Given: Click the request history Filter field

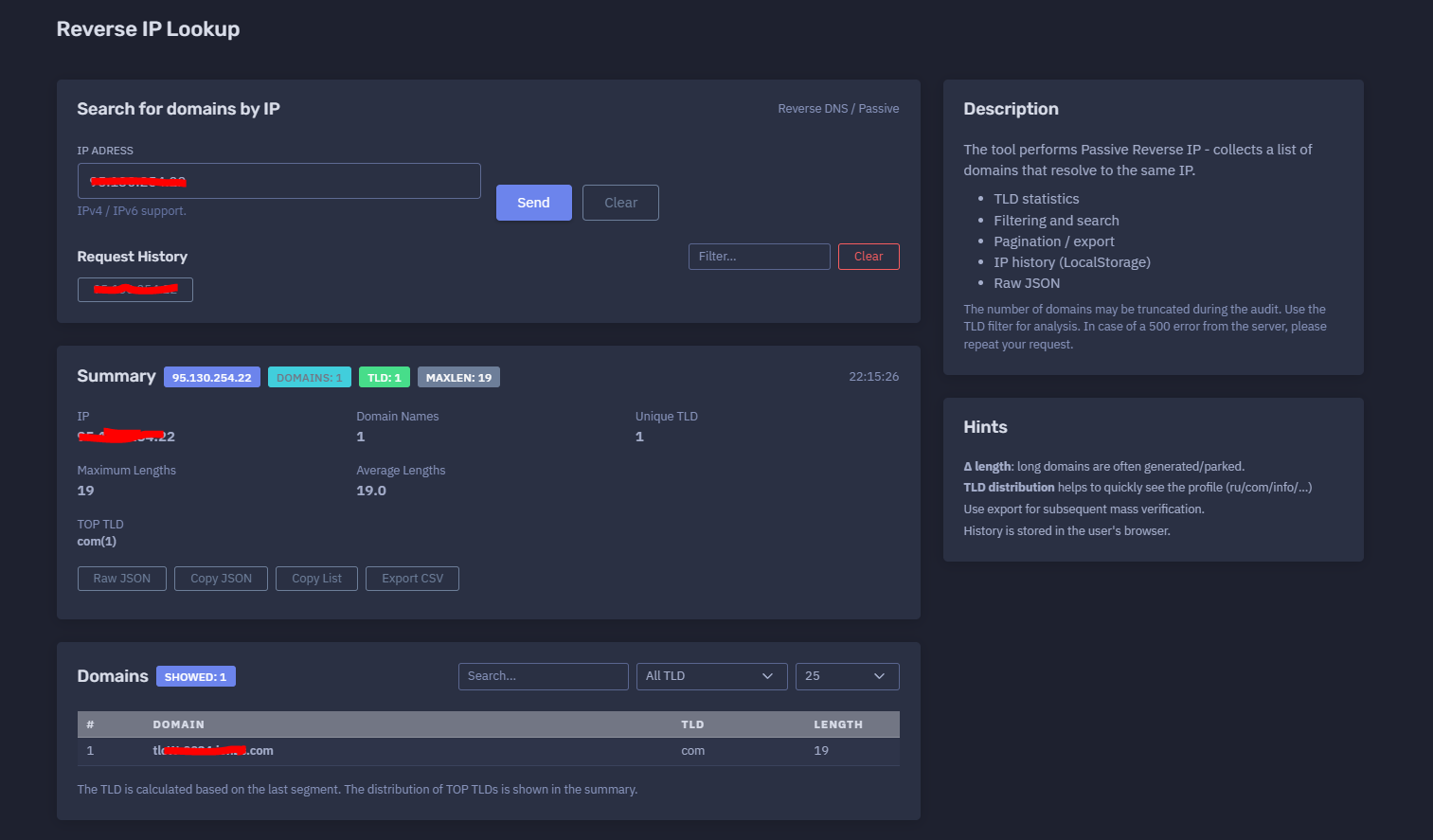Looking at the screenshot, I should [x=760, y=257].
